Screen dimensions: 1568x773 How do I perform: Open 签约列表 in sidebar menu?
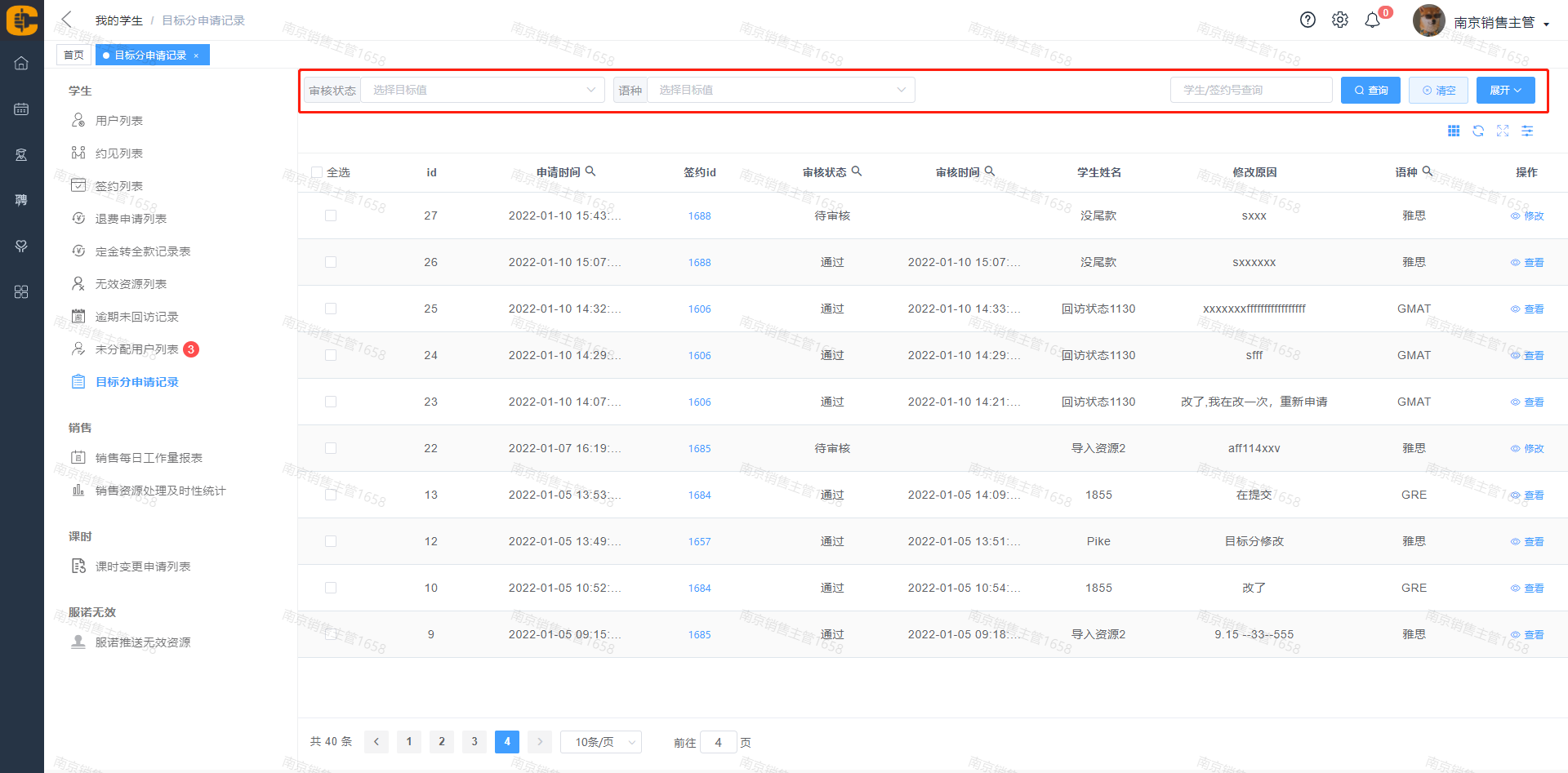click(x=119, y=186)
